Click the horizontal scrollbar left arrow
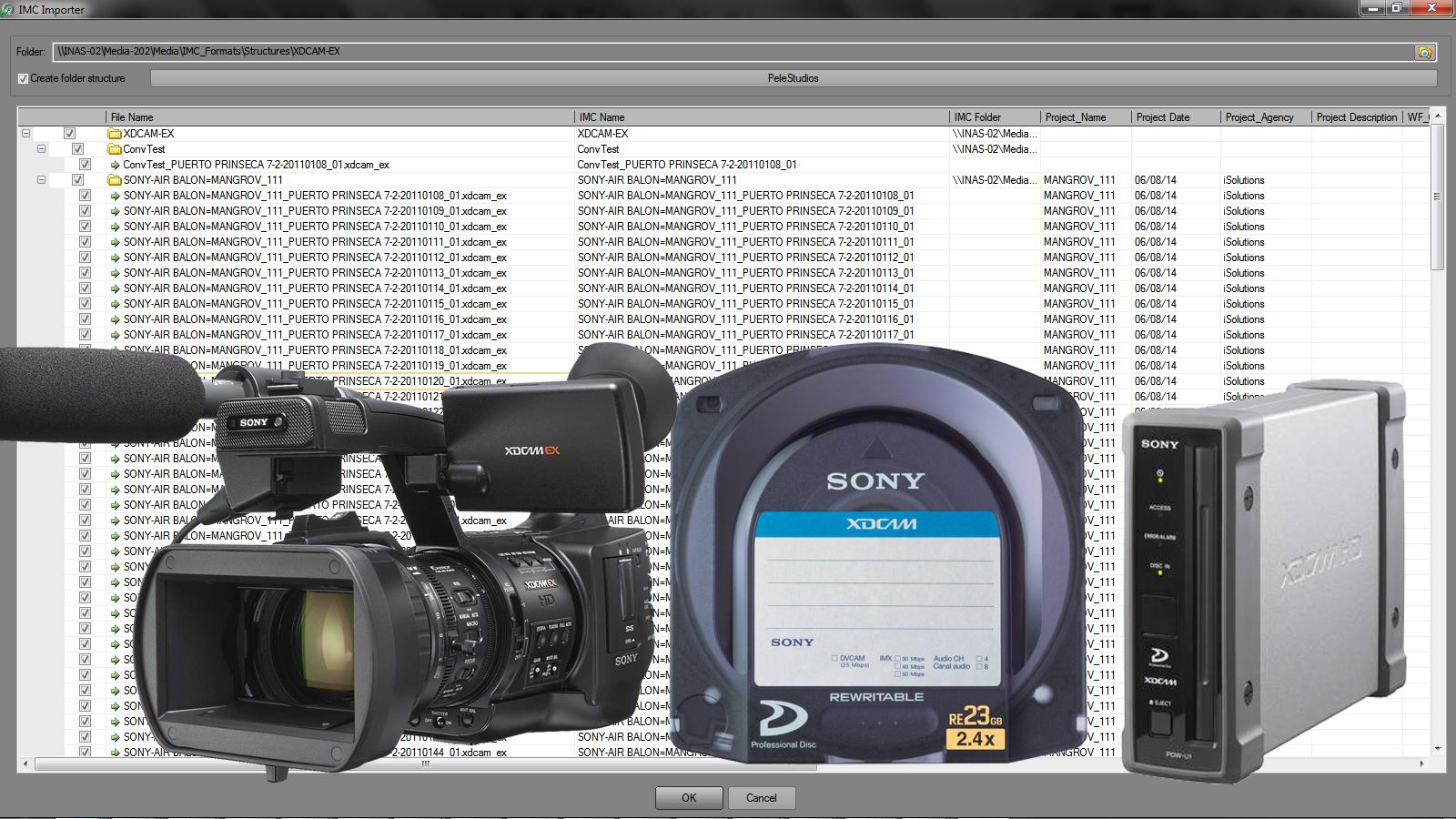 (25, 764)
